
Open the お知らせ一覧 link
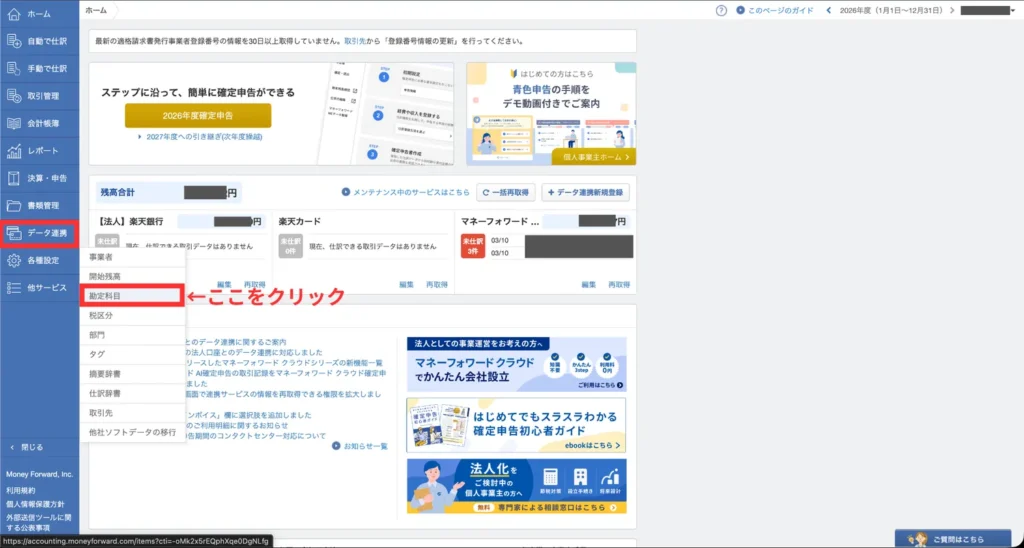[360, 446]
